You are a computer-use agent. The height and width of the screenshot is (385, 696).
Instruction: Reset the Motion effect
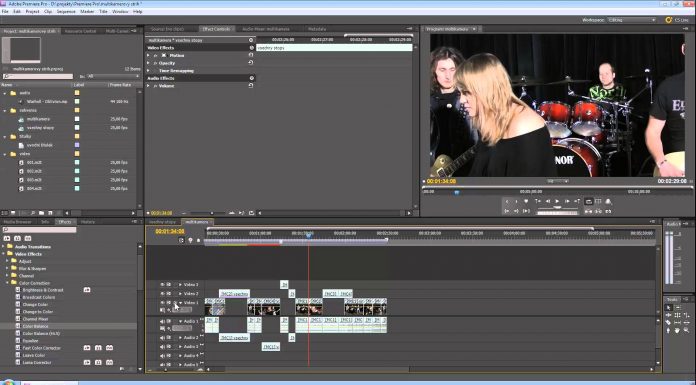251,56
